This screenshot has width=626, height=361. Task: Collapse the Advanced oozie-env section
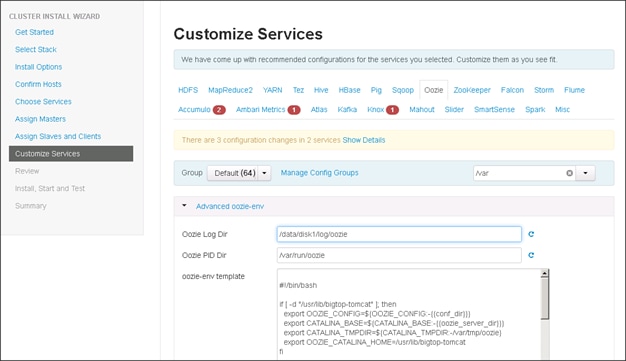pos(184,206)
